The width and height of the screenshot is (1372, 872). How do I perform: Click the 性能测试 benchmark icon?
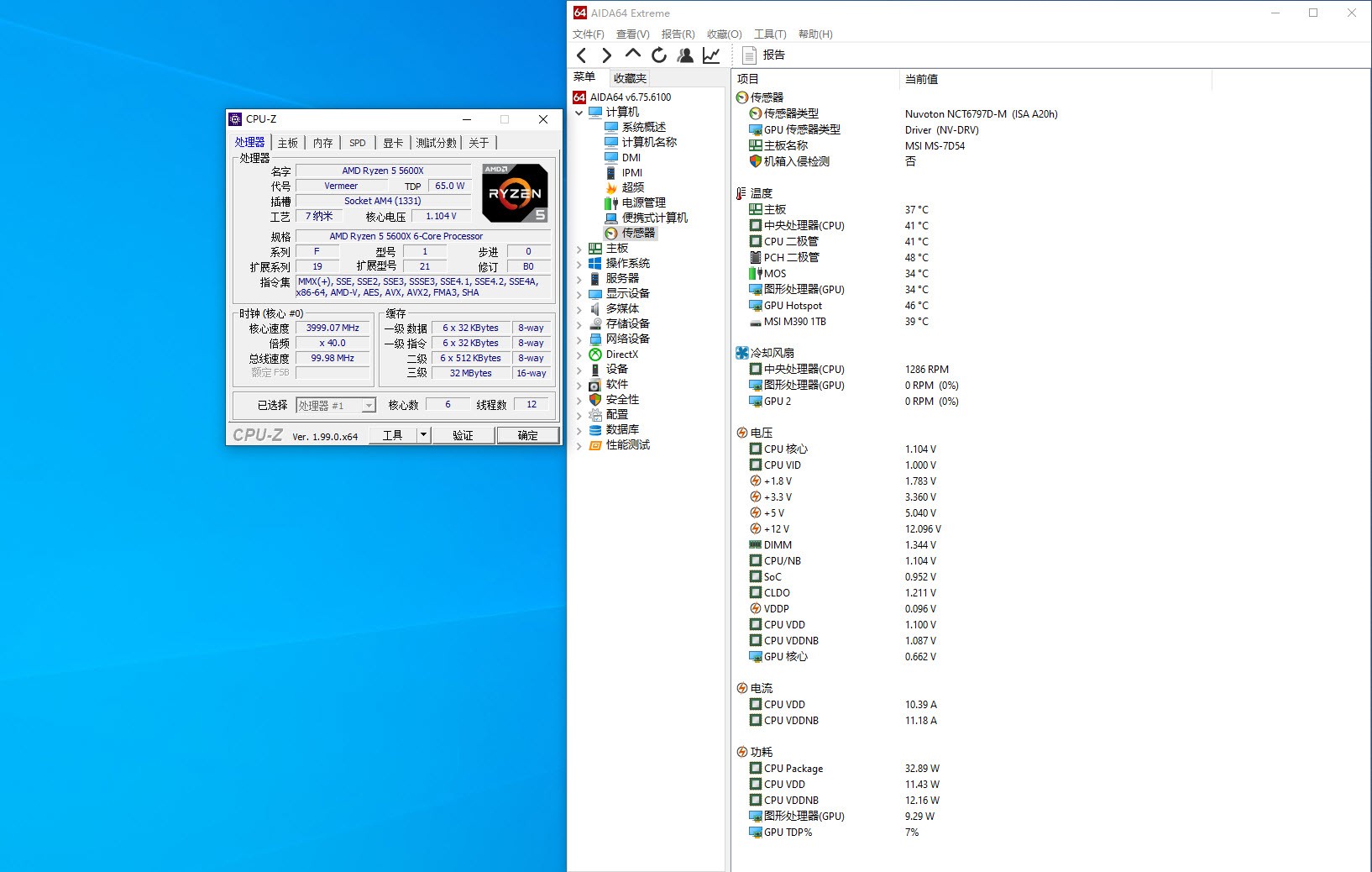pyautogui.click(x=595, y=445)
